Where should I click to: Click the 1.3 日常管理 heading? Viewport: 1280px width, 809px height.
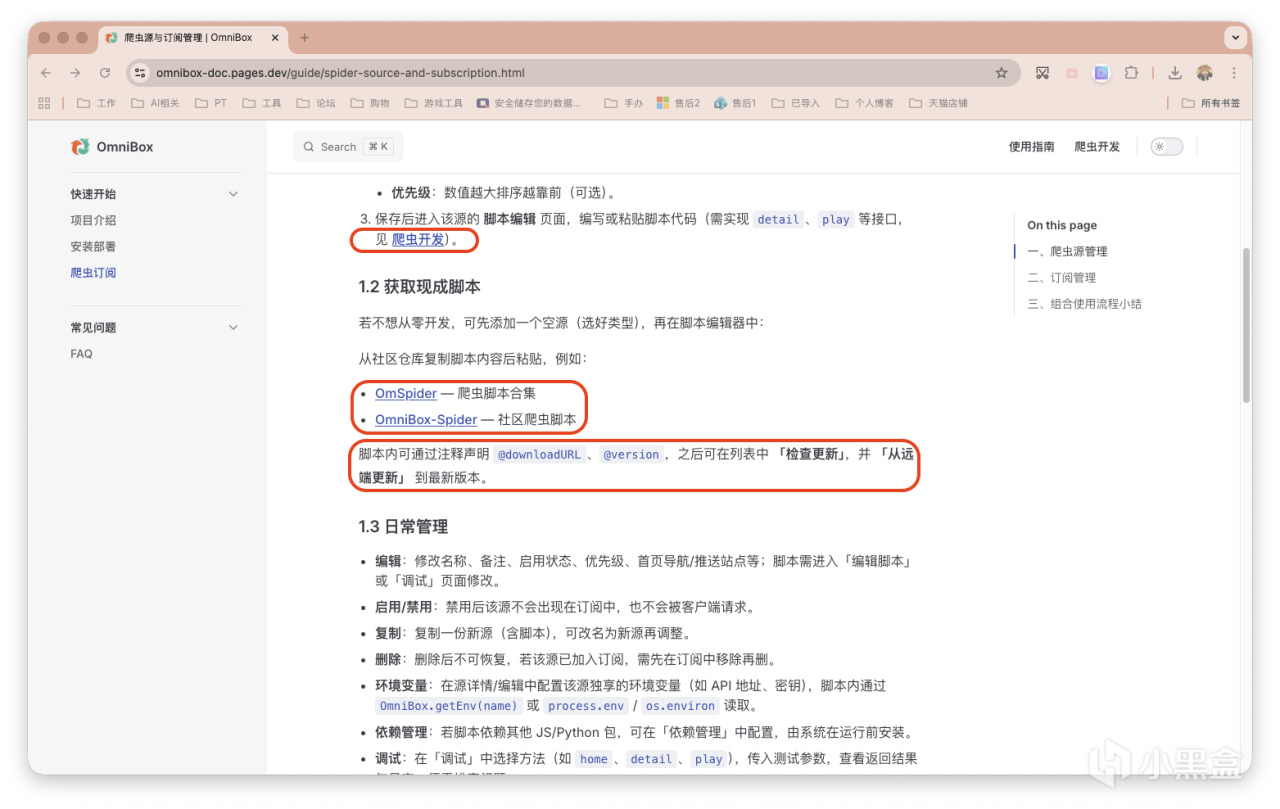[403, 527]
